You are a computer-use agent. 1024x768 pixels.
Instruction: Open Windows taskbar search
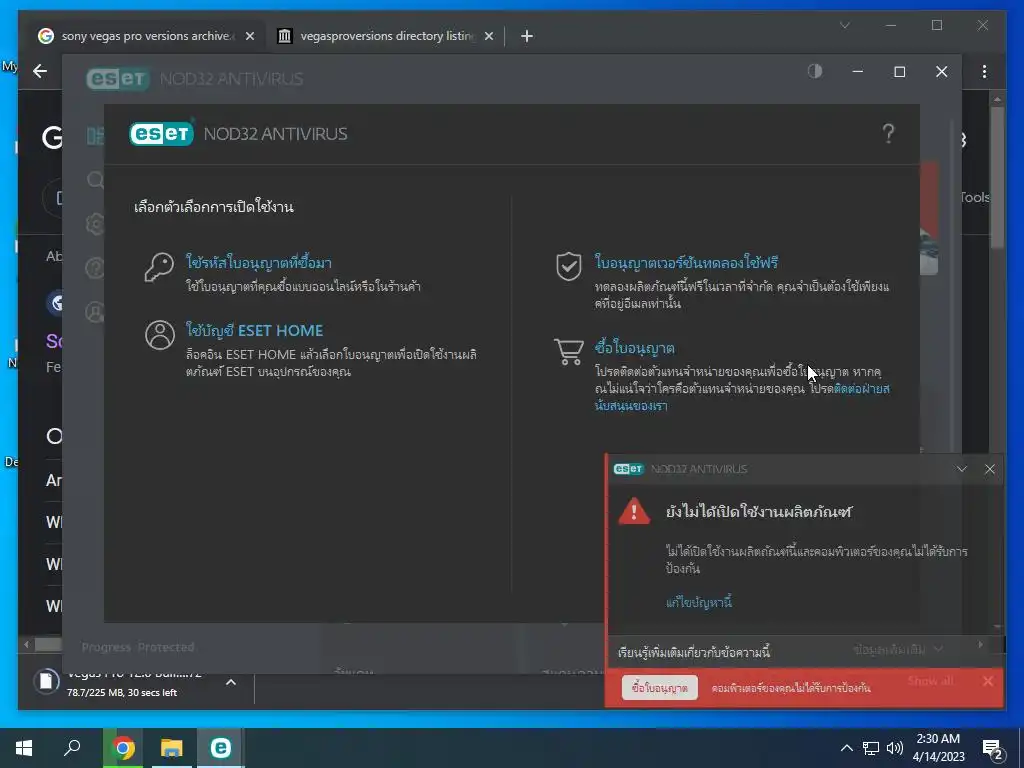72,748
